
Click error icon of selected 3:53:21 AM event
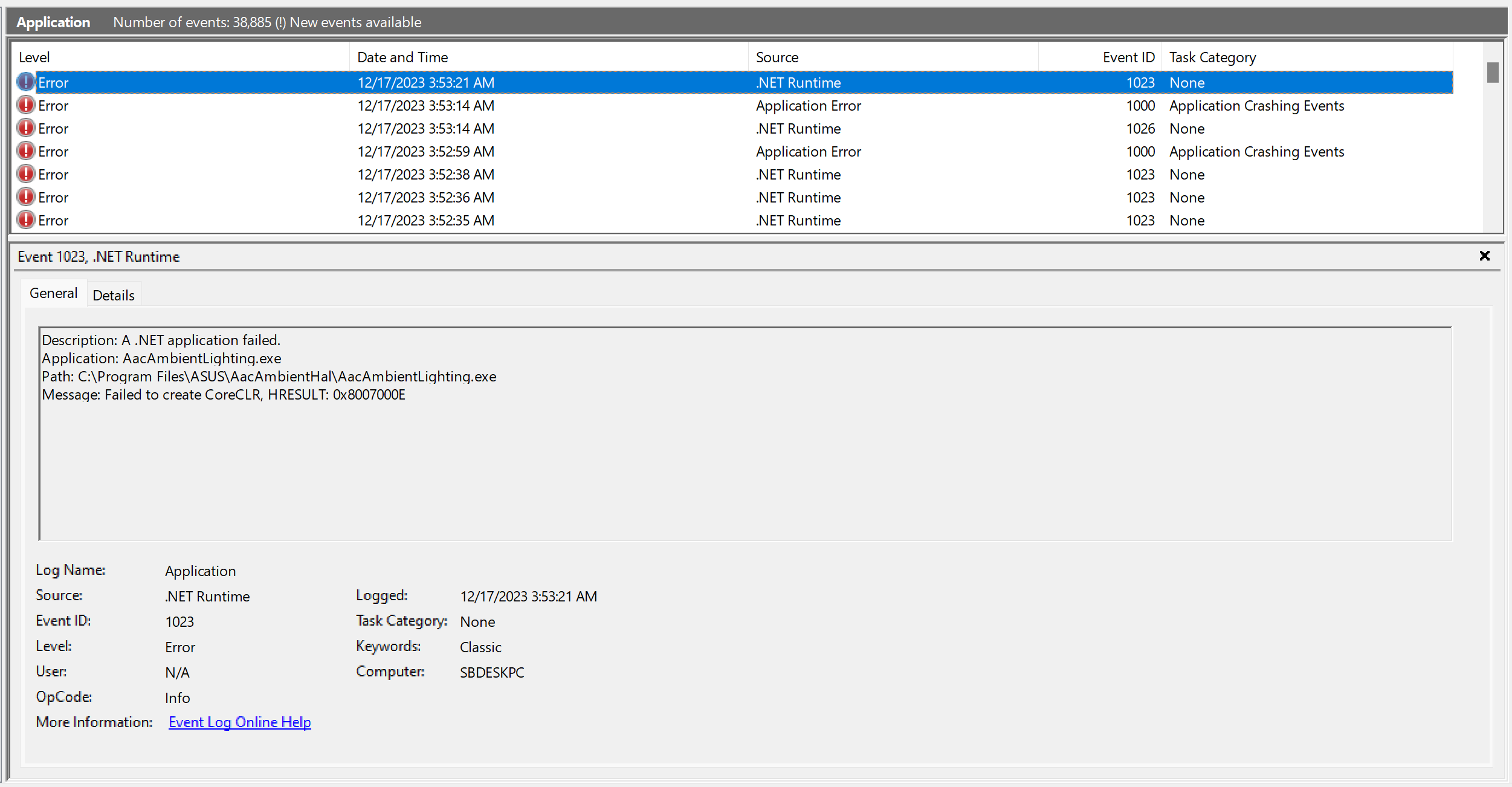pos(26,82)
